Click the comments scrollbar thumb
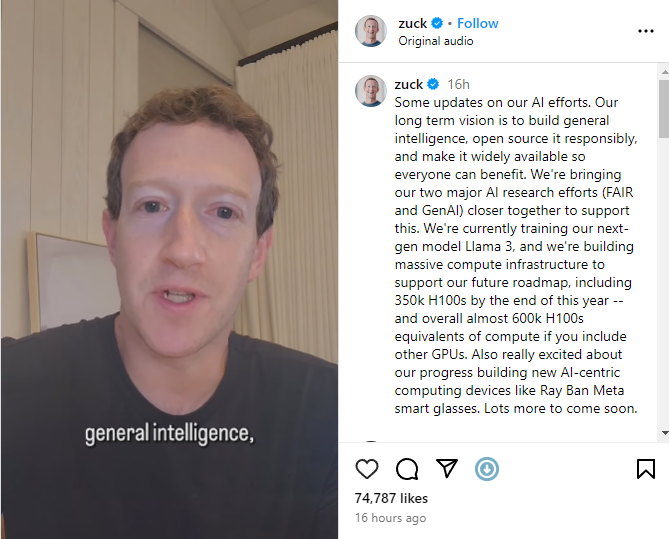 pos(664,109)
